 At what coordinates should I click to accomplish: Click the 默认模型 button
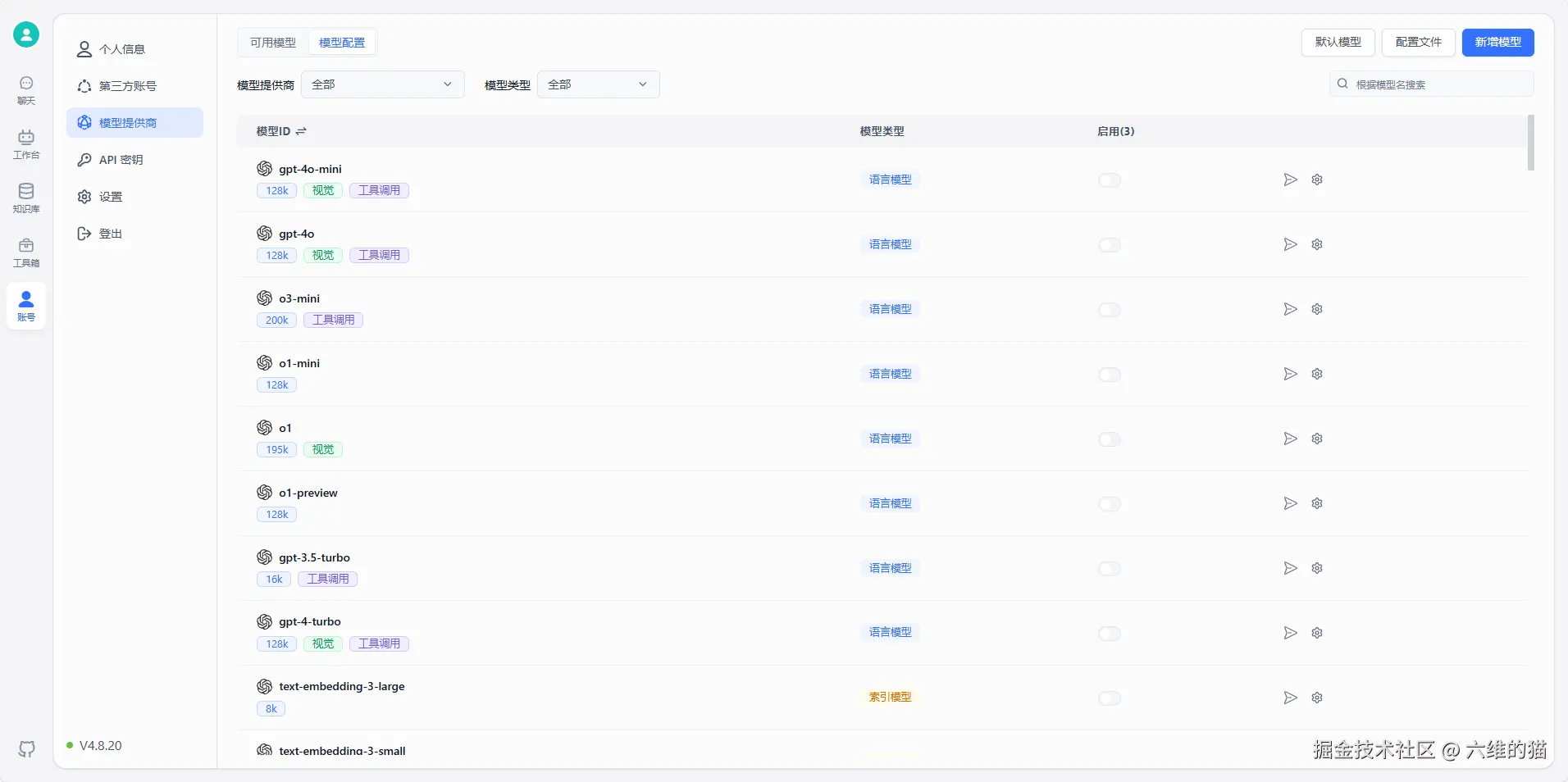point(1338,43)
